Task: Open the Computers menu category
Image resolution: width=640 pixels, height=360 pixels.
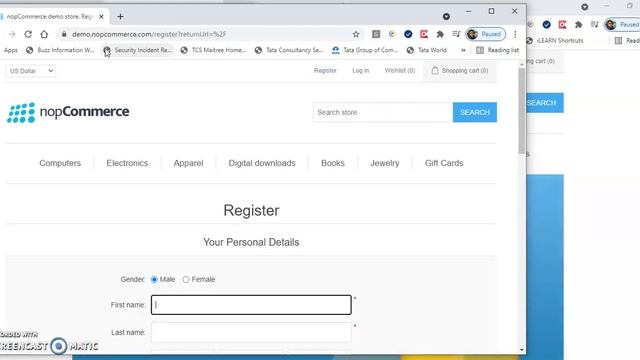Action: tap(60, 163)
